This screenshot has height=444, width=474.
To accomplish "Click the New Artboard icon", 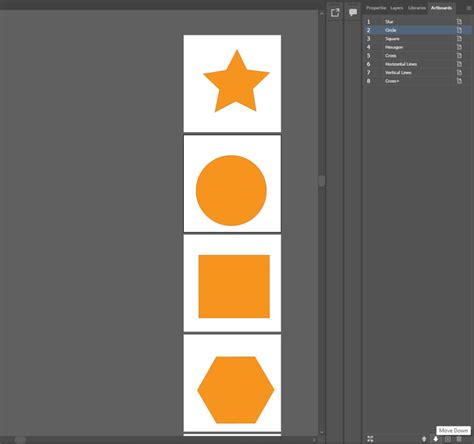I will tap(448, 439).
